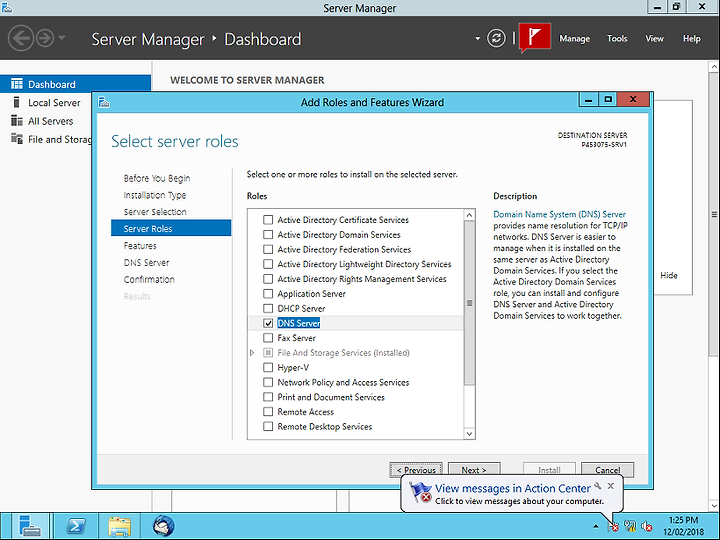Open the dropdown arrow left of refresh icon
This screenshot has width=720, height=540.
click(x=478, y=39)
